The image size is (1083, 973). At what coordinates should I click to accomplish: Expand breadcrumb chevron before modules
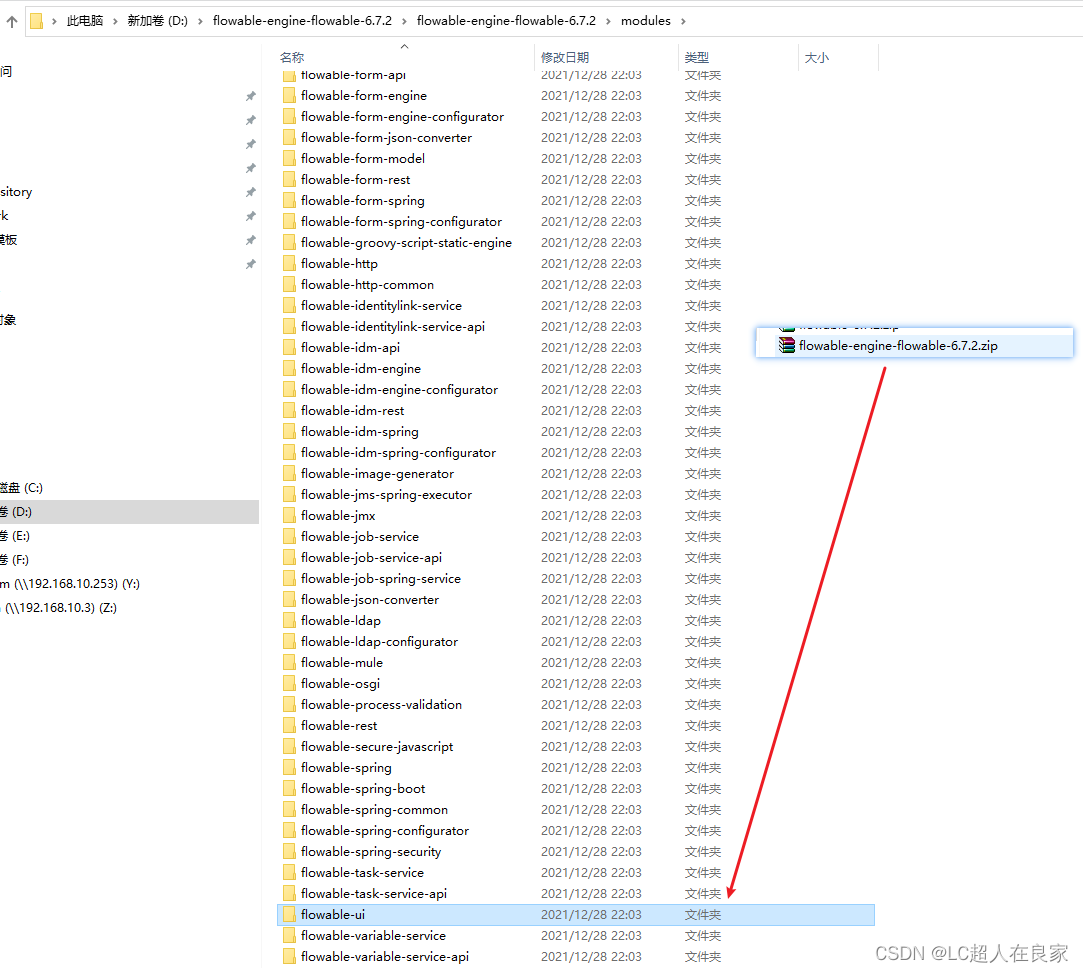click(x=608, y=21)
